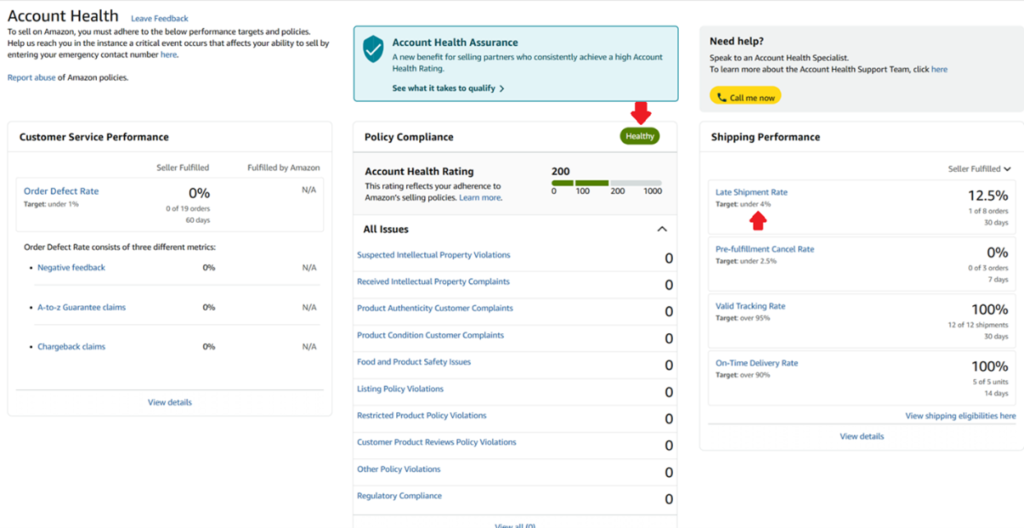This screenshot has width=1024, height=528.
Task: Click the Call me now button
Action: 745,97
